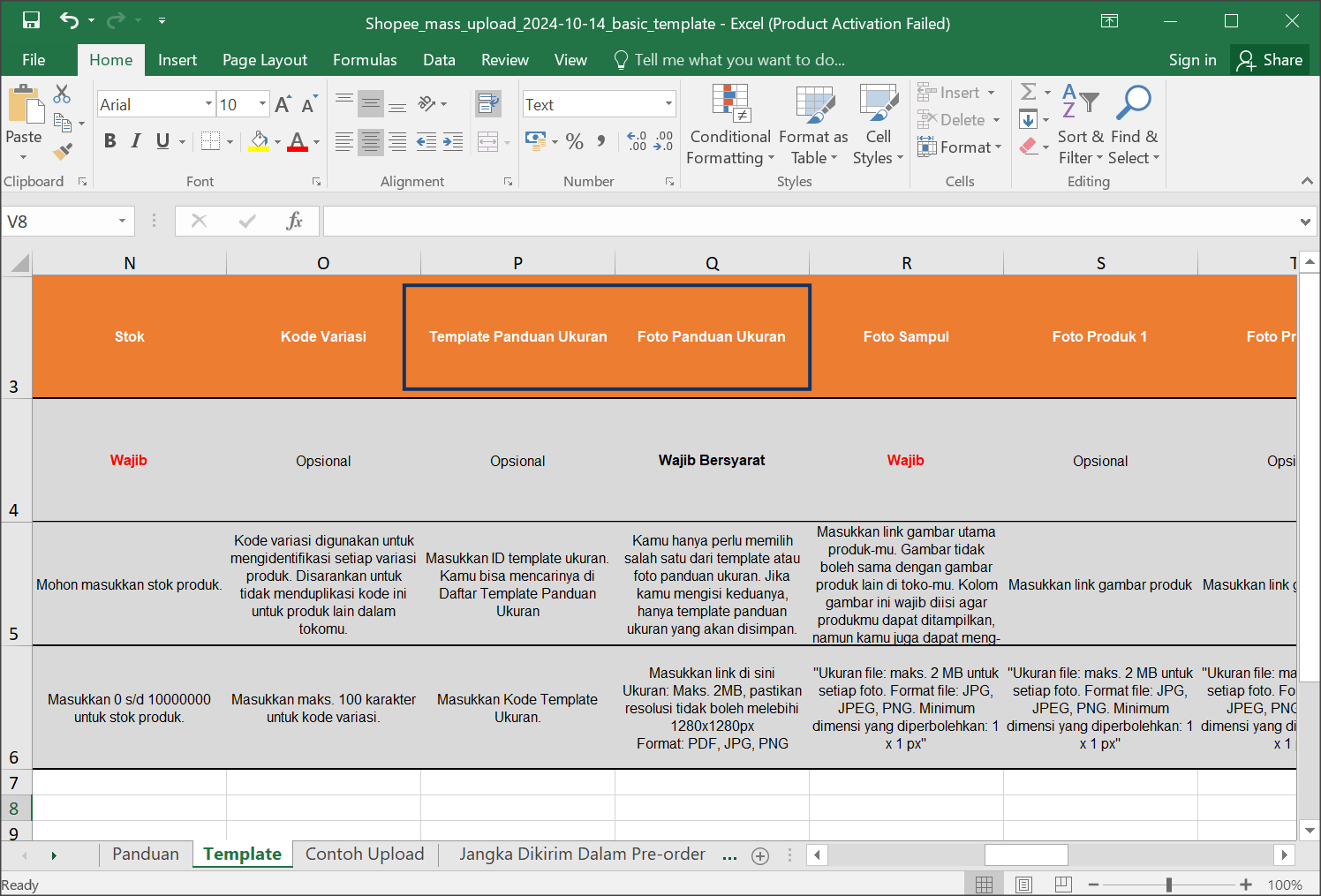Open the font name dropdown
This screenshot has width=1321, height=896.
pos(210,103)
